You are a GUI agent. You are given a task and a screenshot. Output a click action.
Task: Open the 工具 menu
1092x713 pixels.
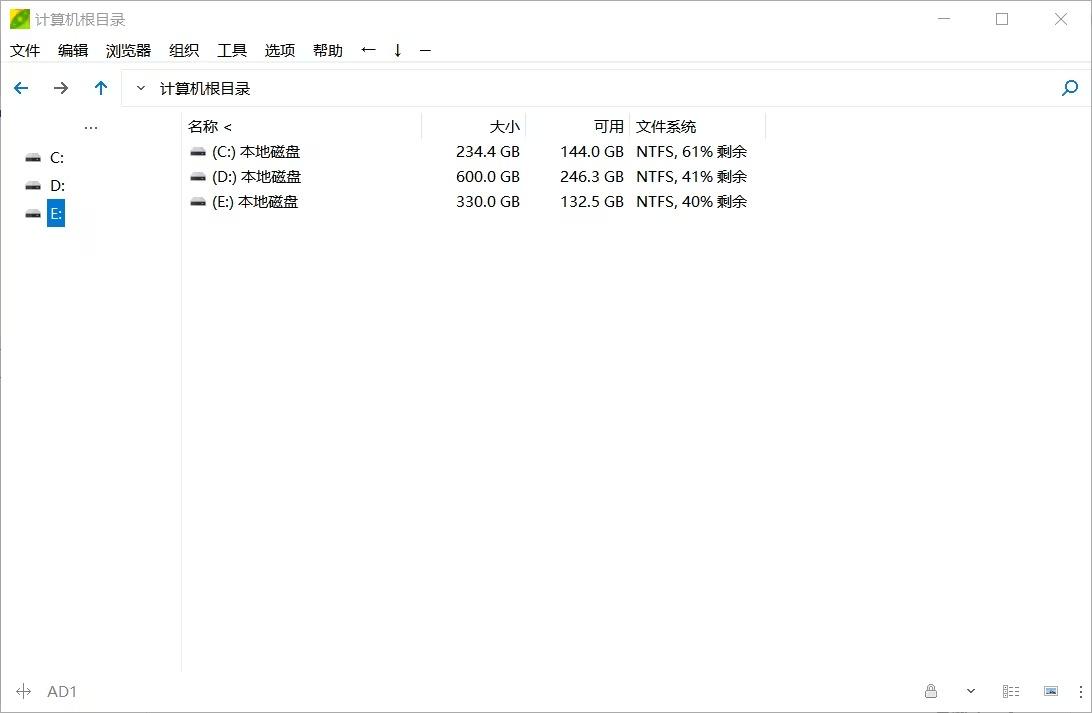click(232, 50)
